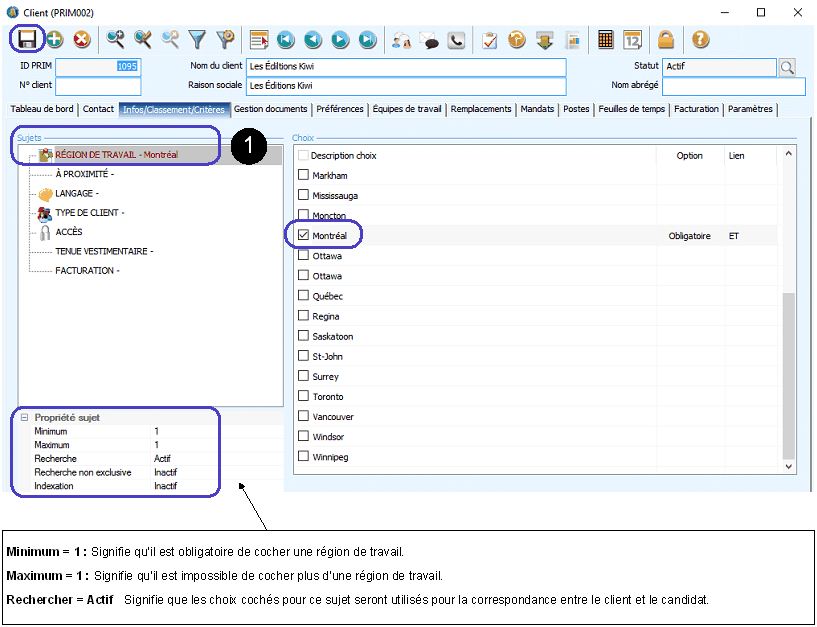Go to the next record arrow
817x627 pixels.
pyautogui.click(x=340, y=40)
